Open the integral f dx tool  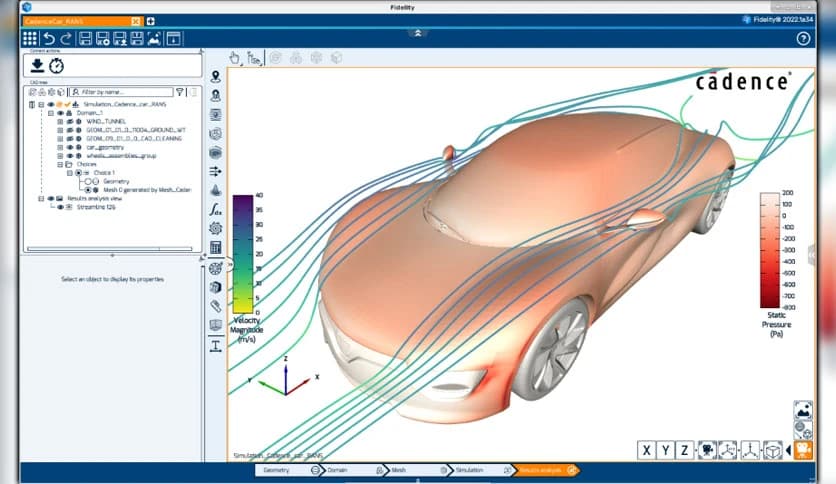coord(215,210)
